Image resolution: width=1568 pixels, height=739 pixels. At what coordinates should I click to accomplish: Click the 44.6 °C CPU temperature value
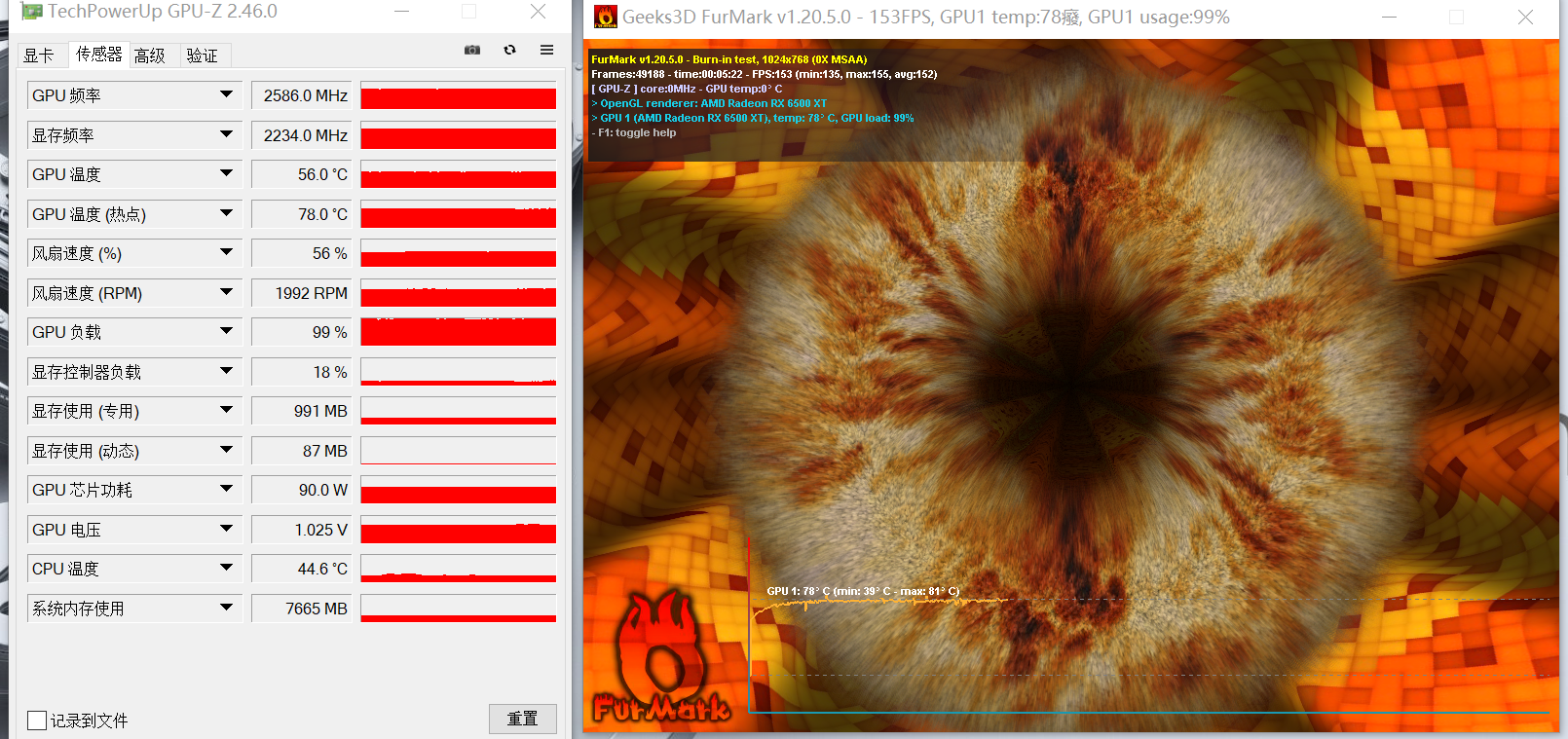click(x=302, y=569)
